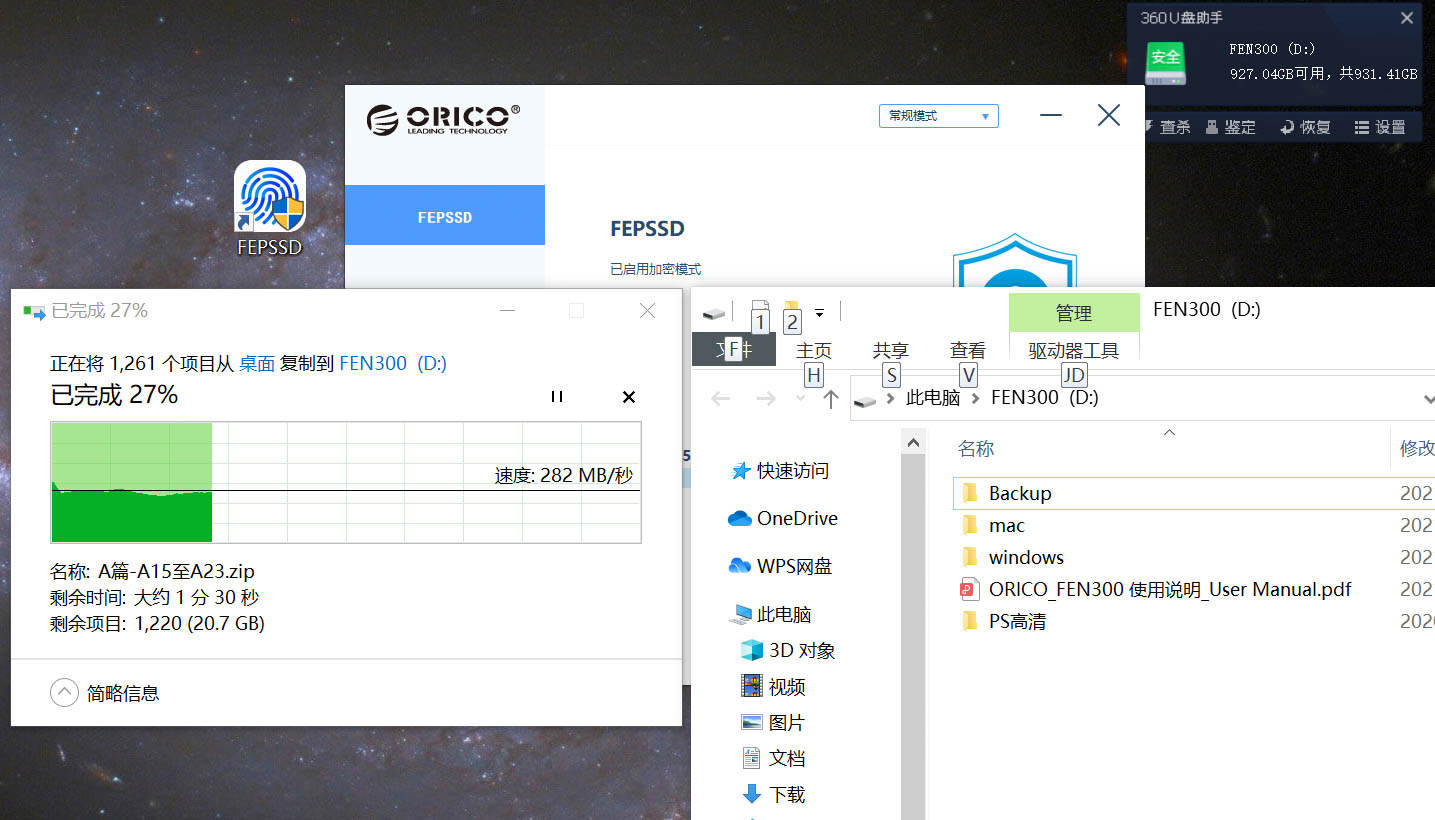Pause the file copy operation
Viewport: 1435px width, 820px height.
point(557,397)
